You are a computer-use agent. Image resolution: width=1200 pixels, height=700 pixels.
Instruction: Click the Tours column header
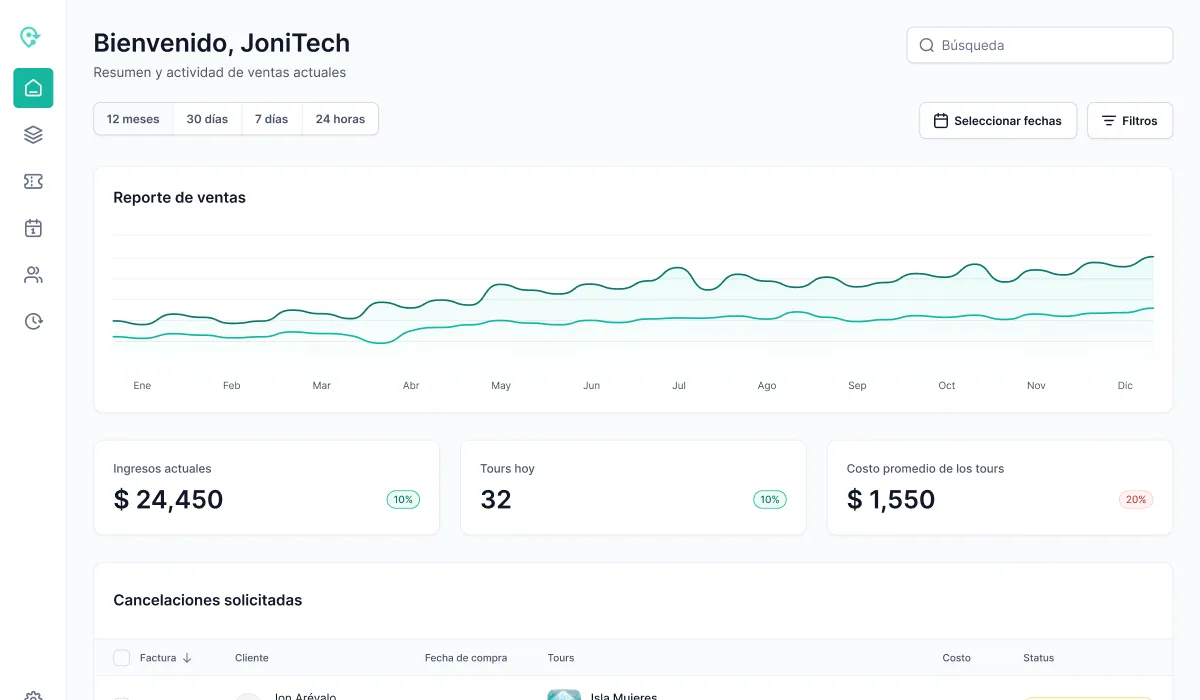(561, 658)
